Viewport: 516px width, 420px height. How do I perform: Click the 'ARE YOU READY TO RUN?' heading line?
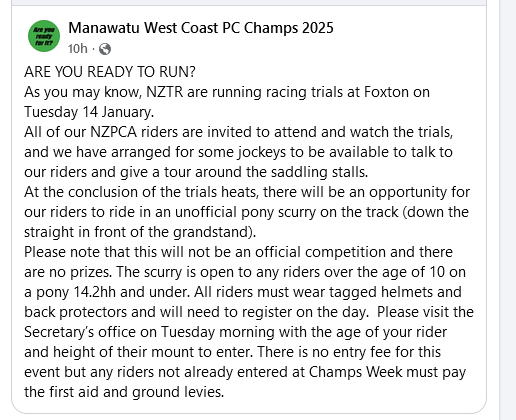click(110, 72)
